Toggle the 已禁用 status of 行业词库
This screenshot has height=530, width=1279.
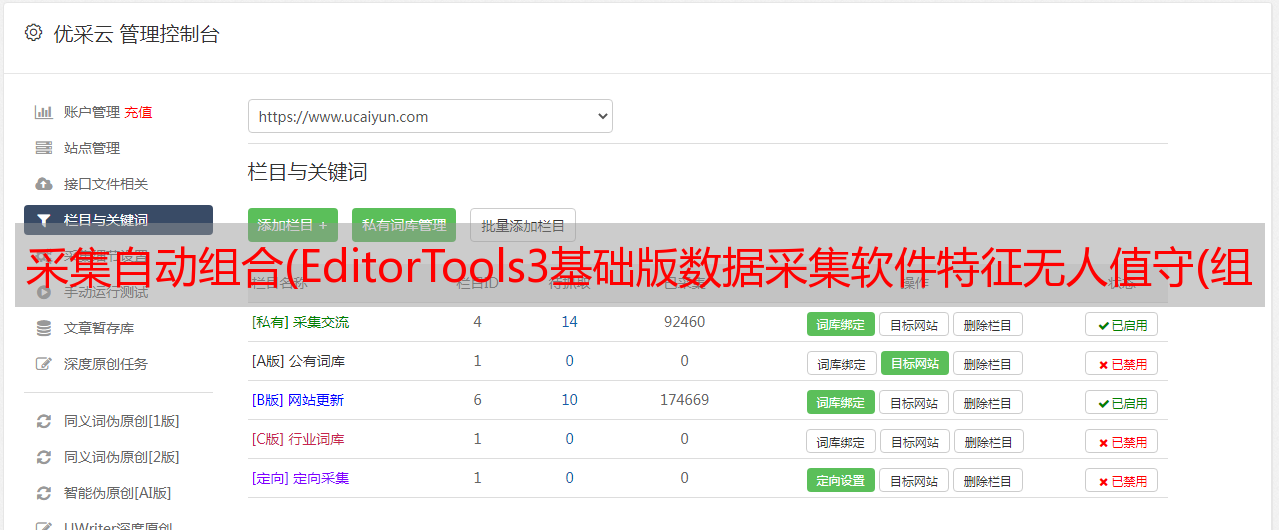(1122, 441)
